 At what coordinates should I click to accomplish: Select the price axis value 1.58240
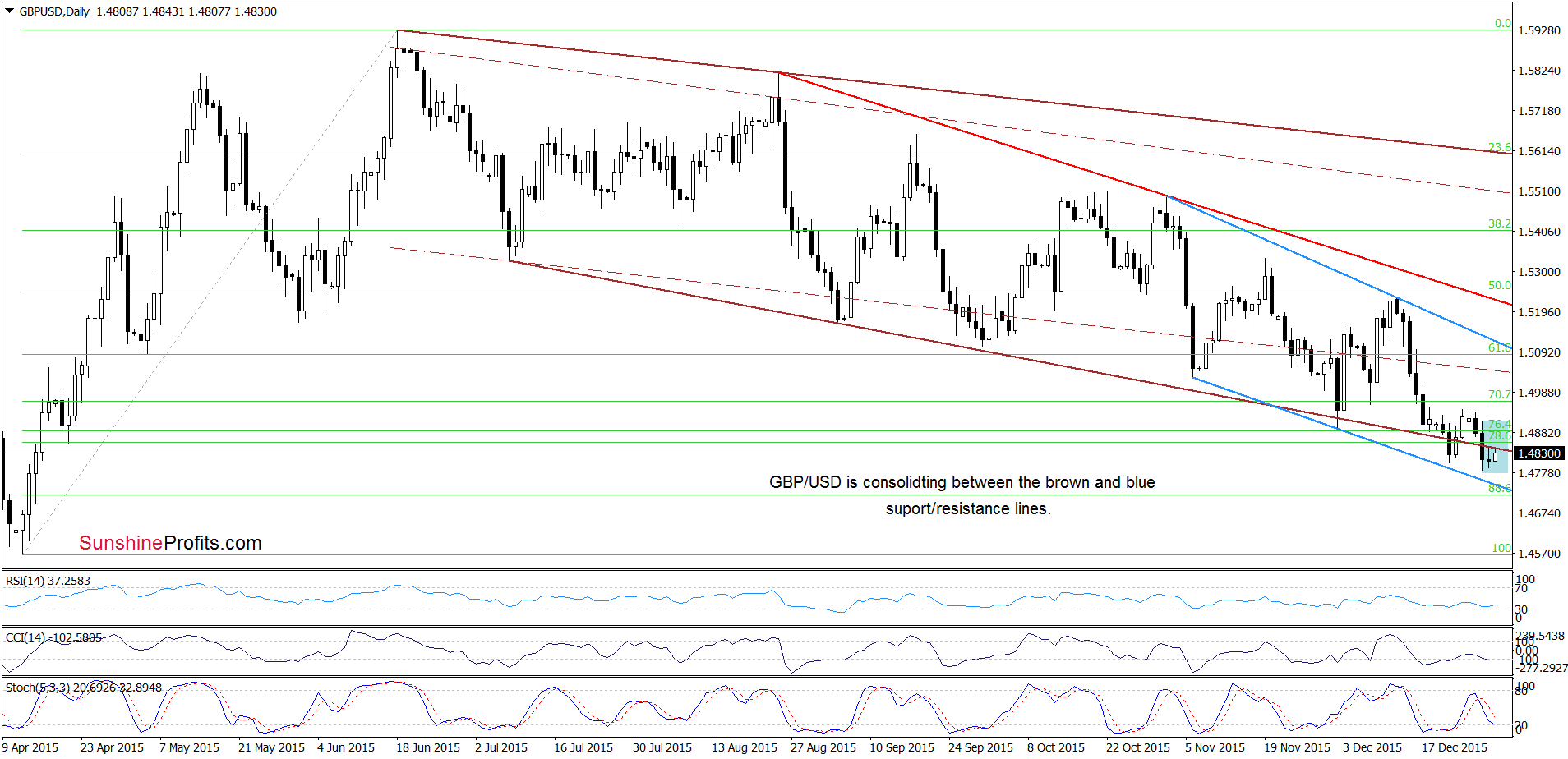1538,71
